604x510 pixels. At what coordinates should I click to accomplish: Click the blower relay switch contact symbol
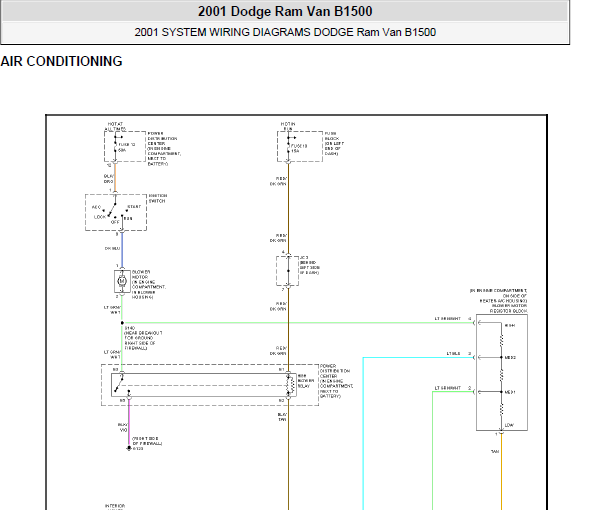(x=121, y=383)
